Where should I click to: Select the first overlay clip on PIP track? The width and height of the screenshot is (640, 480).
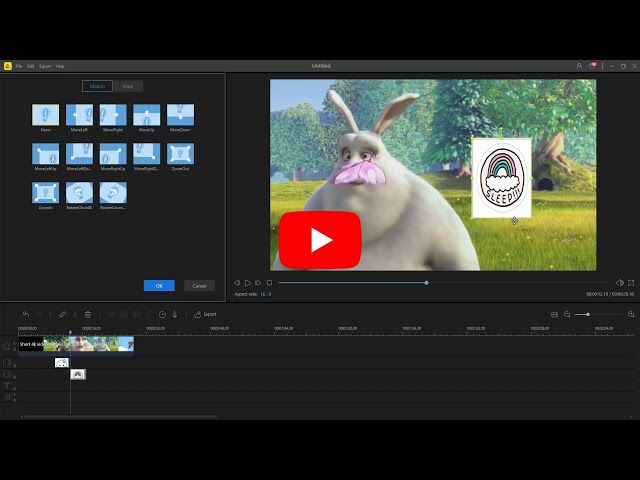coord(62,362)
